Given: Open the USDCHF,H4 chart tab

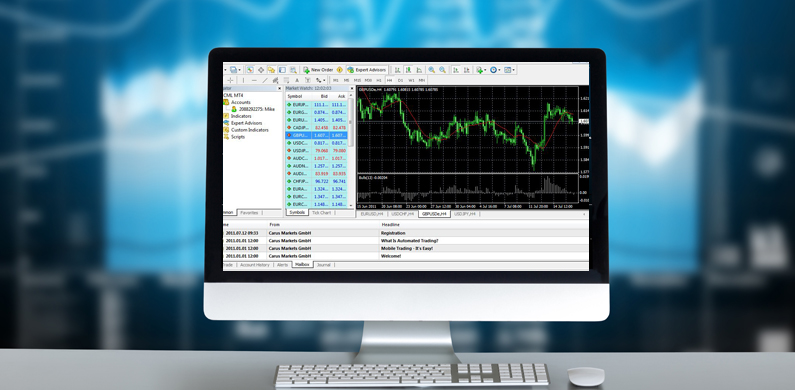Looking at the screenshot, I should click(x=402, y=214).
